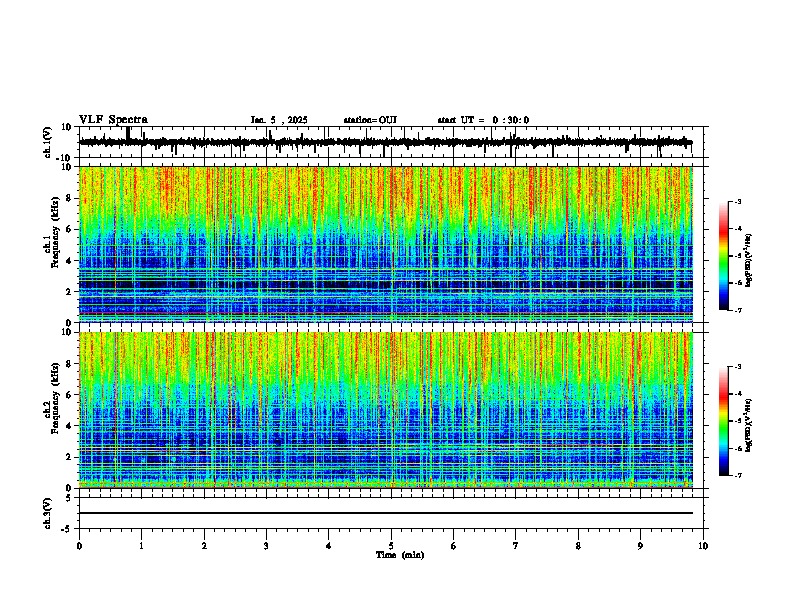
Task: Click the "5" tick on ch.3(V) axis
Action: click(x=70, y=498)
